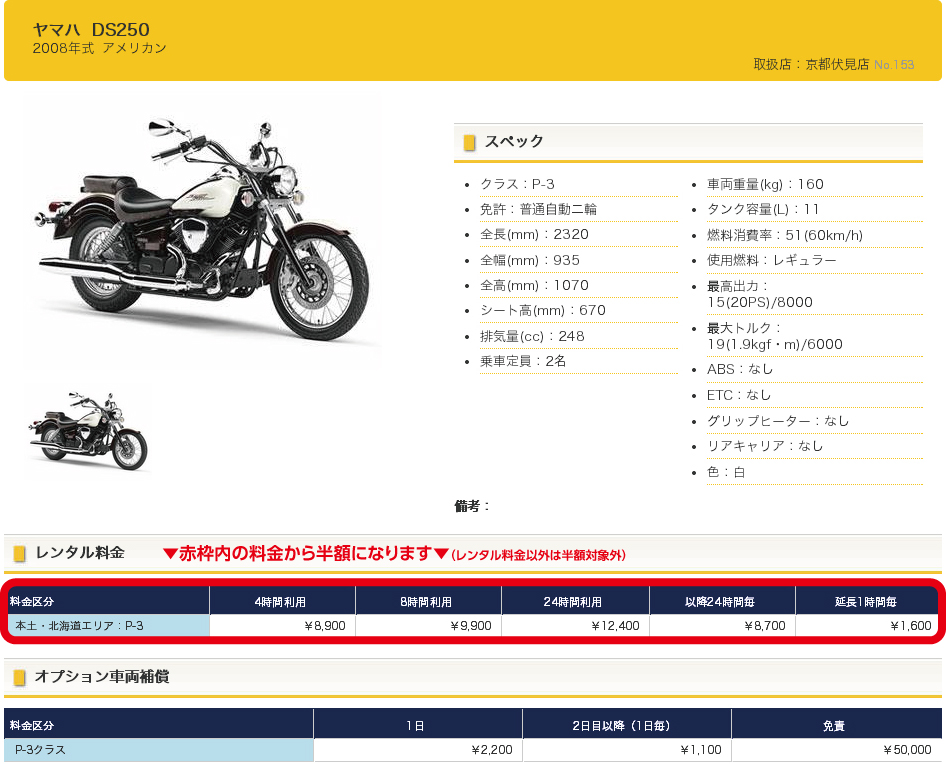Click the 2008年式 アメリカン subtitle
This screenshot has width=946, height=764.
(x=100, y=48)
